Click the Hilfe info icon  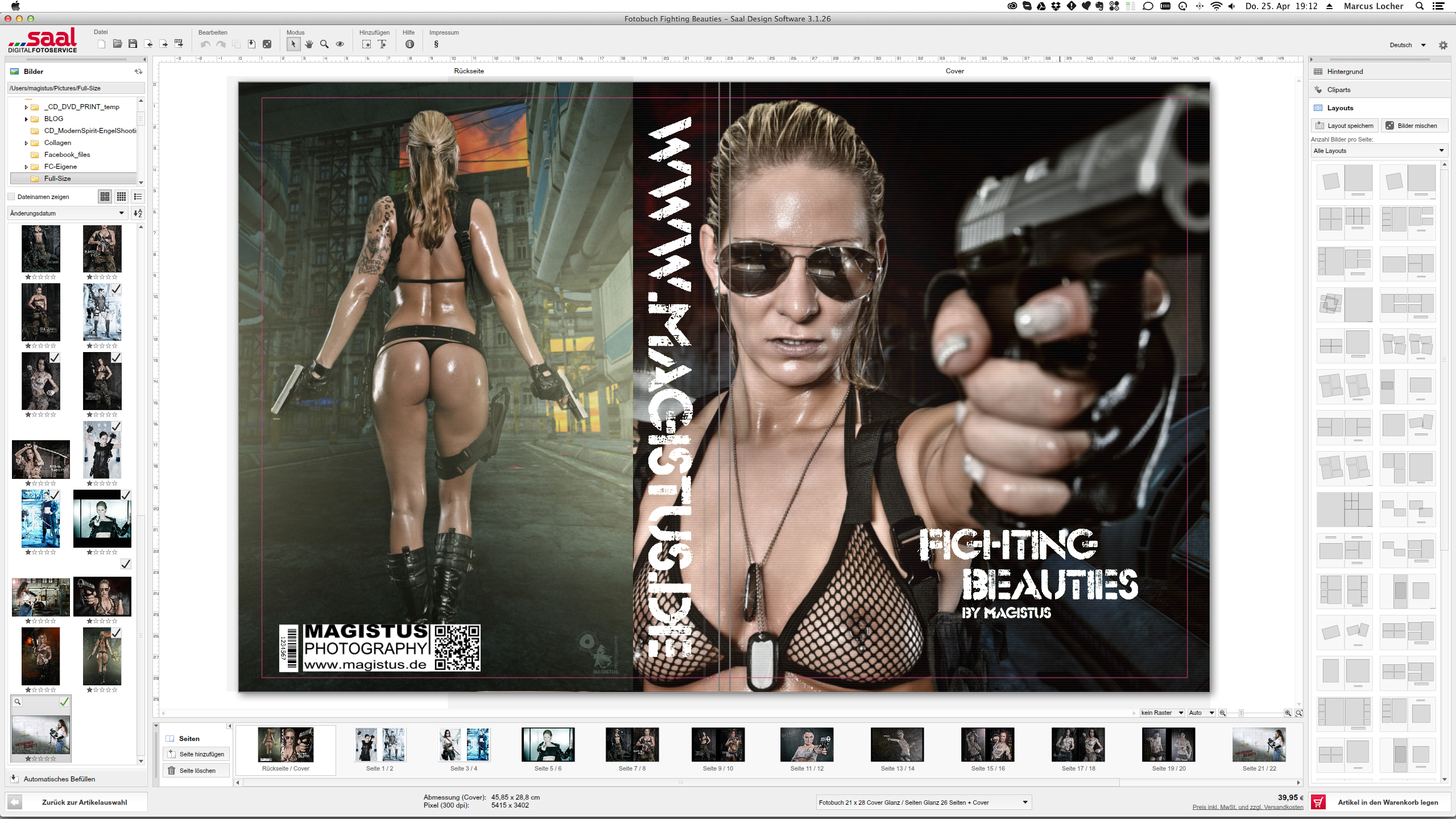(x=409, y=44)
